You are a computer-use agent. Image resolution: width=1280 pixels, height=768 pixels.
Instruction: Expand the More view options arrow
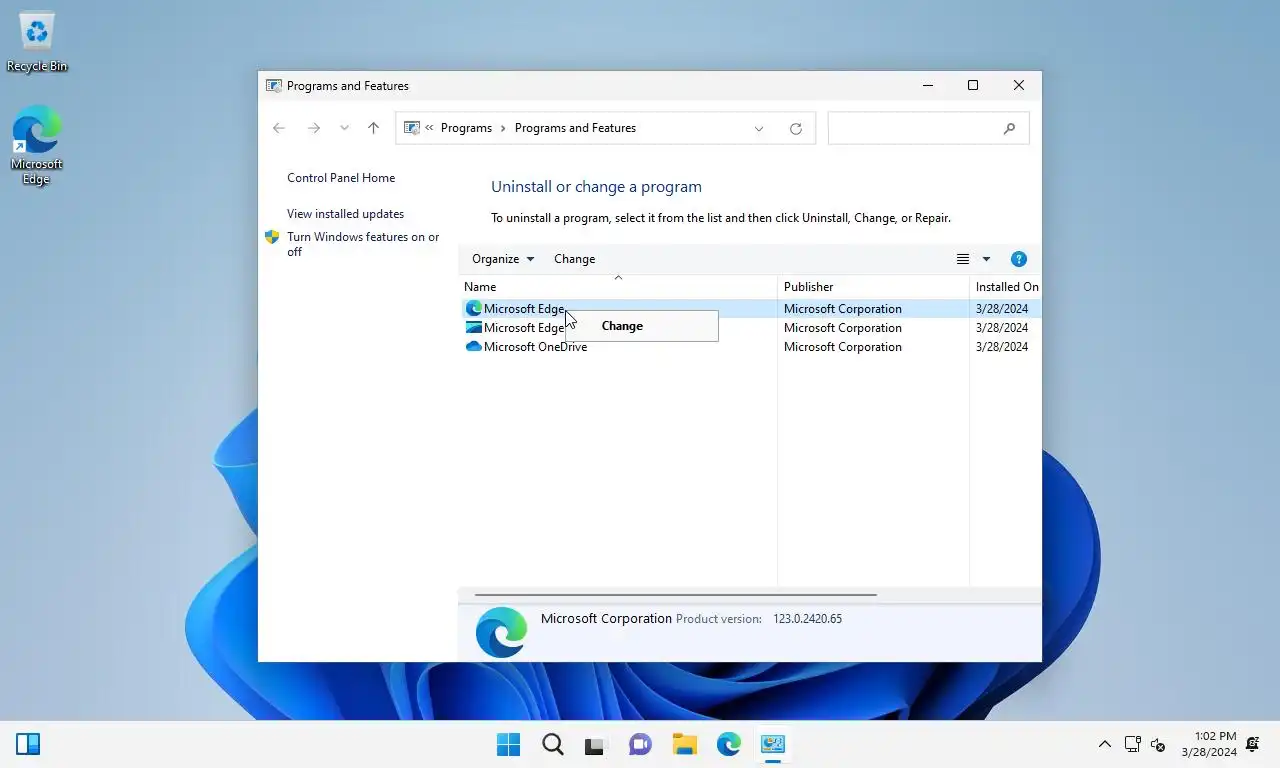coord(986,259)
